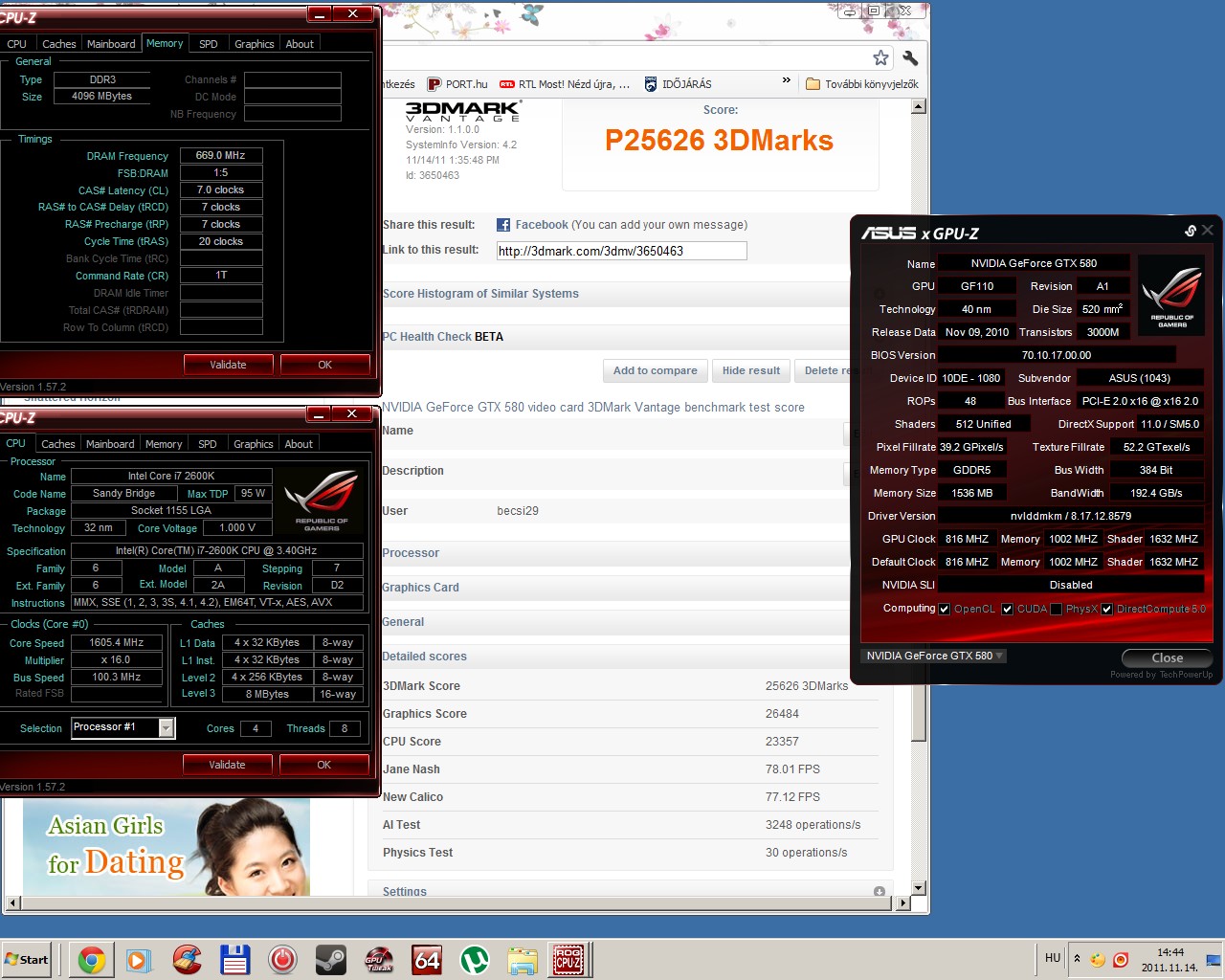The image size is (1225, 980).
Task: Open Windows Explorer from the taskbar
Action: [523, 959]
